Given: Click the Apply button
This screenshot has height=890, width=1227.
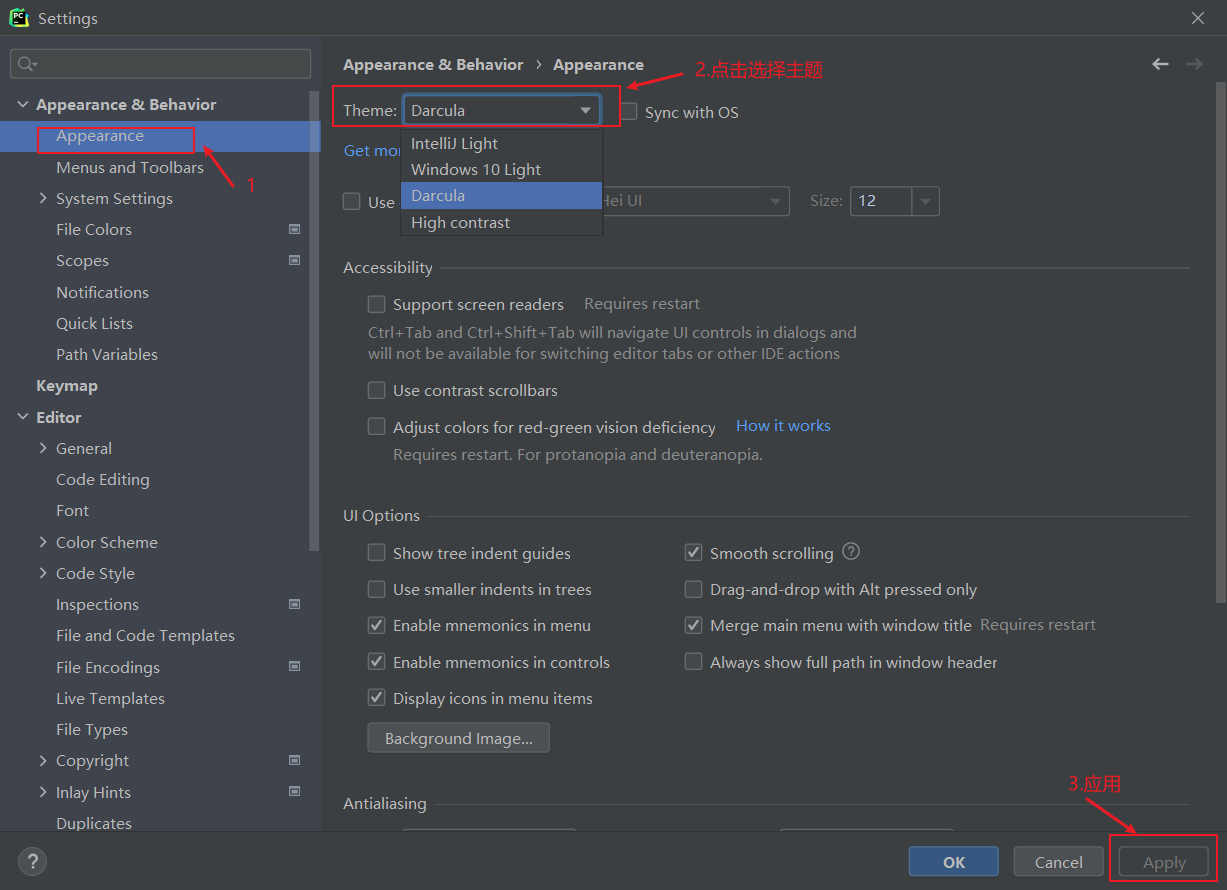Looking at the screenshot, I should click(1164, 862).
